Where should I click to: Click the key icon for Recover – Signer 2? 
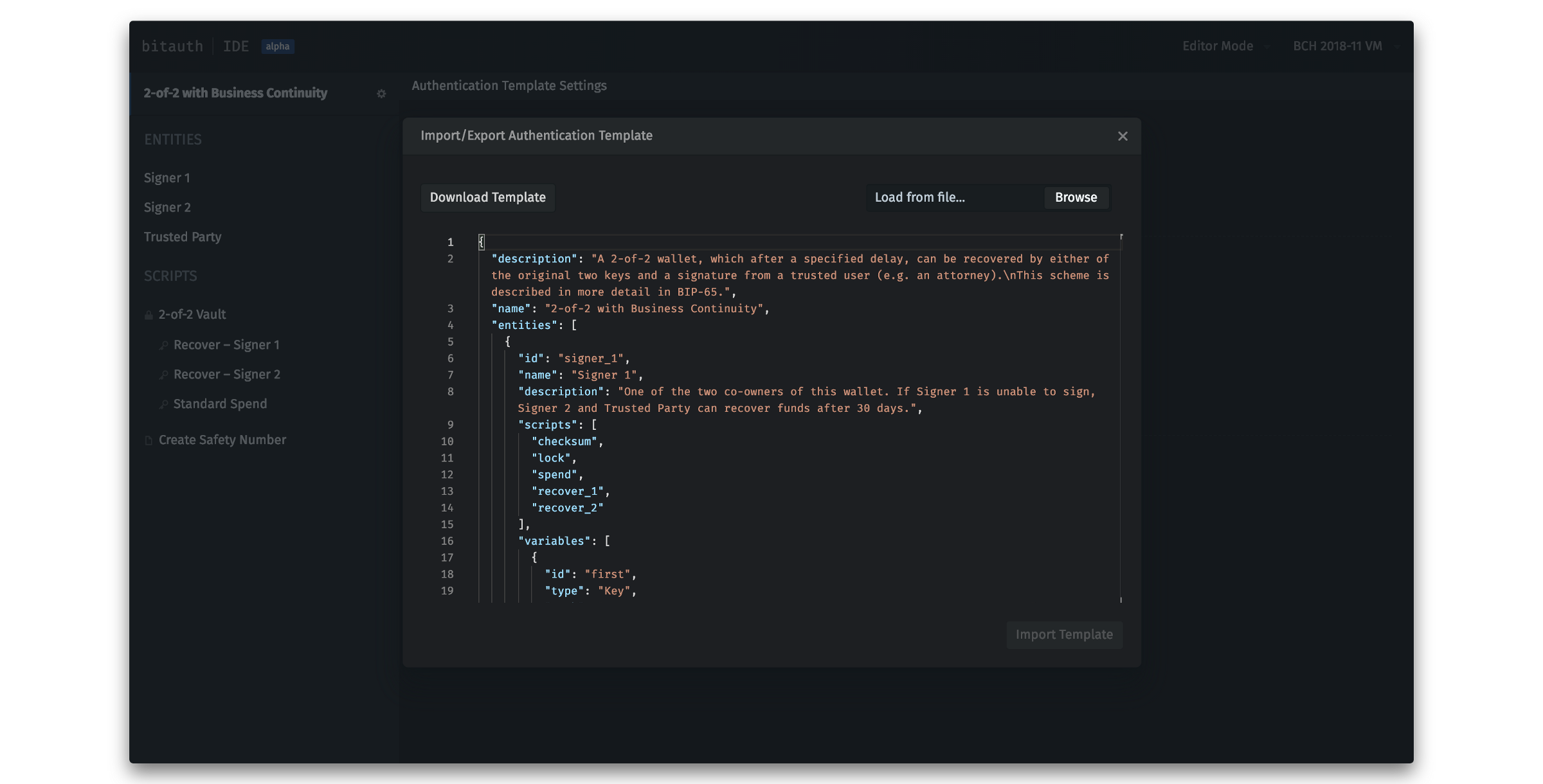coord(164,375)
